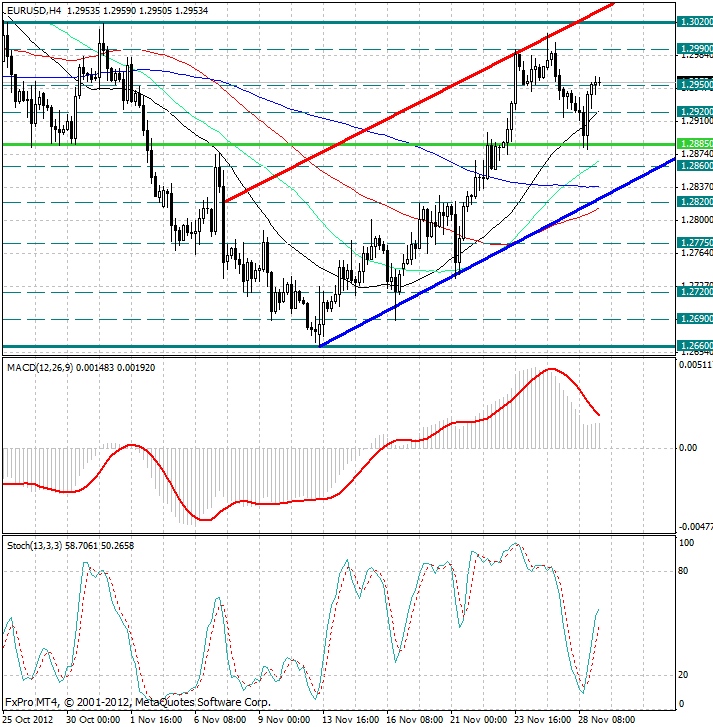Select the green horizontal line at 1.2885
The image size is (713, 727).
338,144
